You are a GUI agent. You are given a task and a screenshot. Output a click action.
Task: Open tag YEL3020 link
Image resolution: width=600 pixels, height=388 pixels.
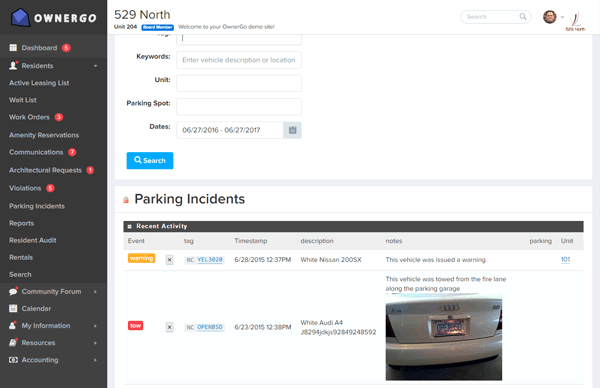pos(210,259)
